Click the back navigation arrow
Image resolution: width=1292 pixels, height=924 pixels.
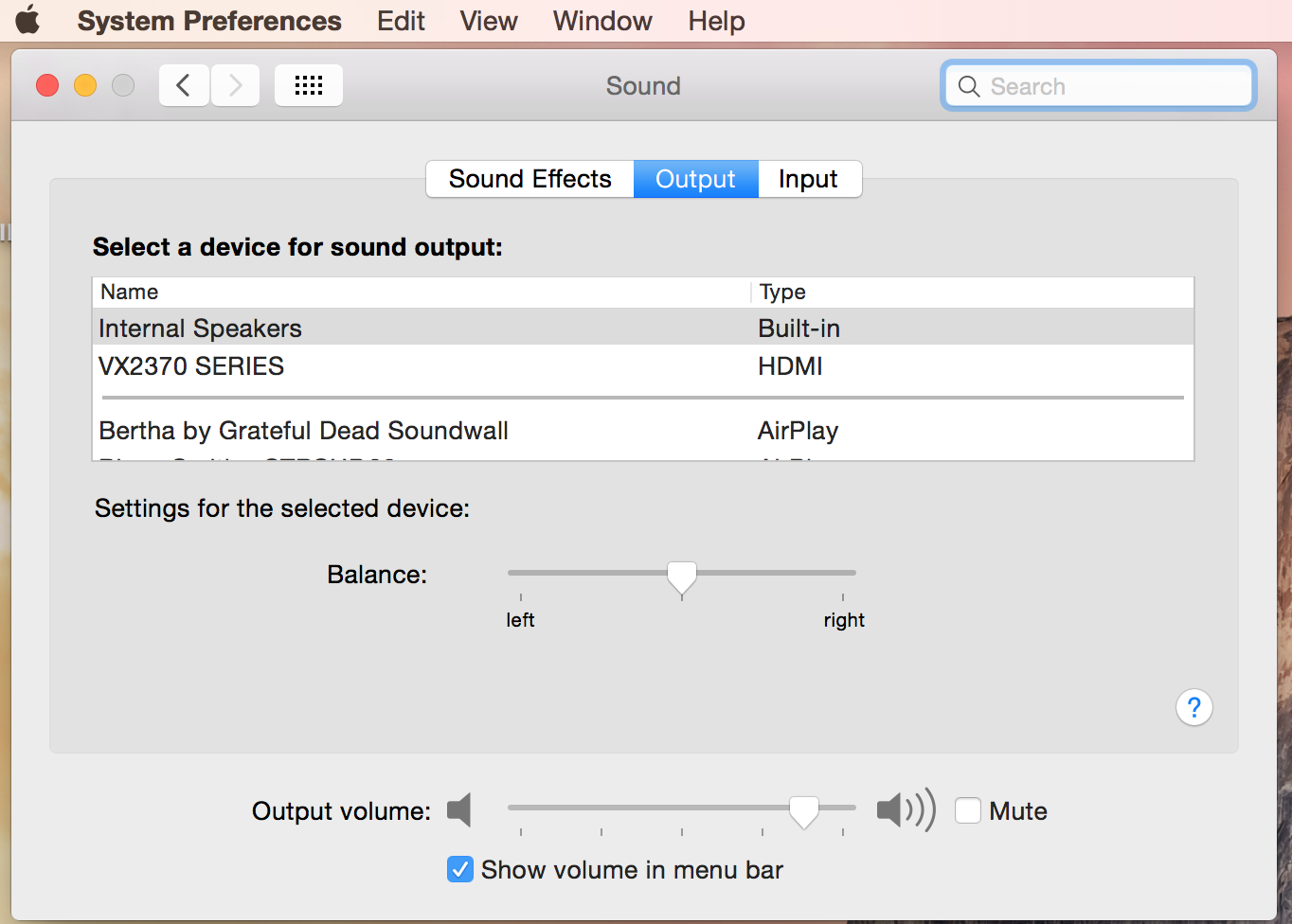[184, 86]
